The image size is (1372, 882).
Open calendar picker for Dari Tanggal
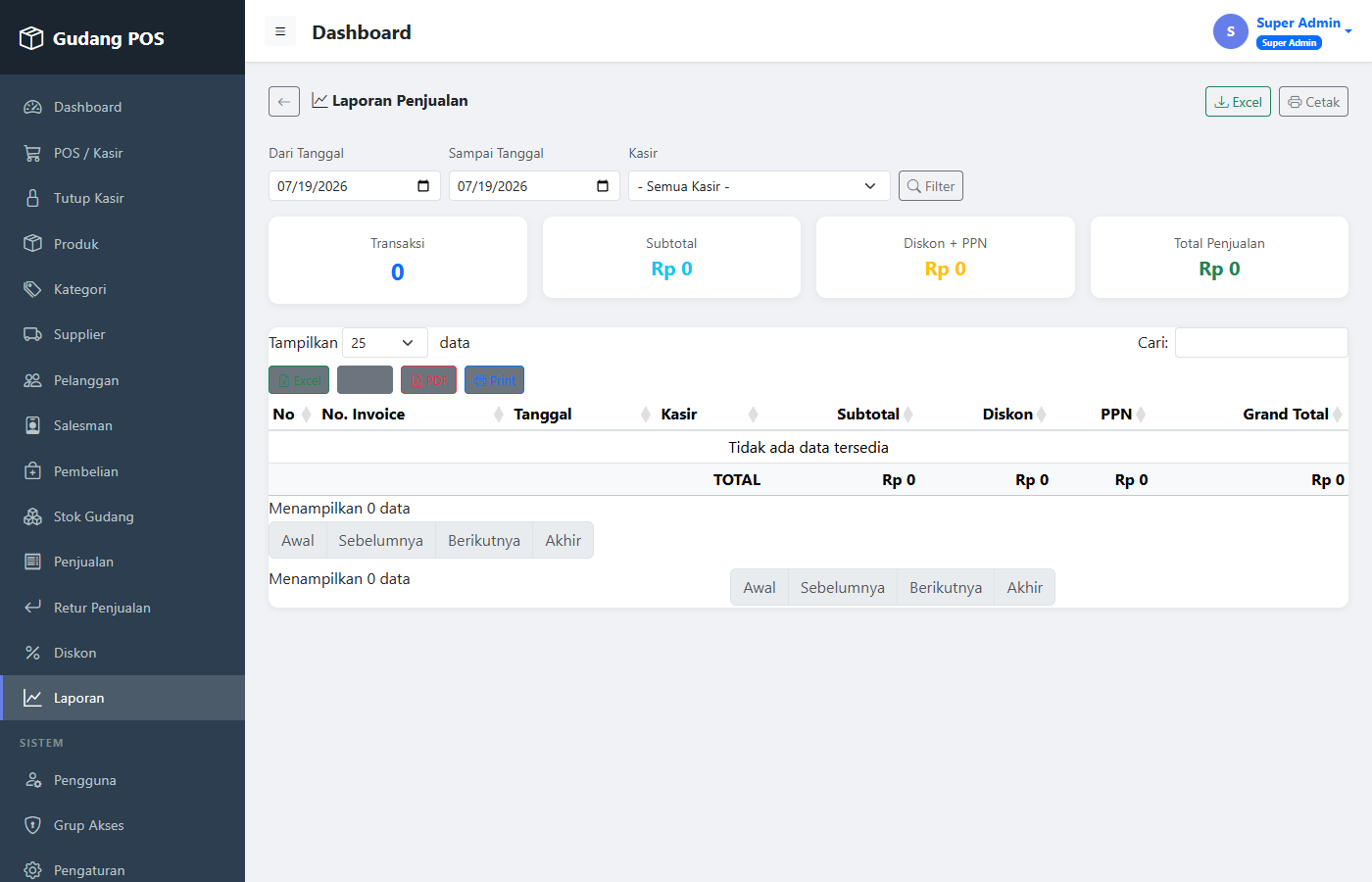tap(423, 186)
